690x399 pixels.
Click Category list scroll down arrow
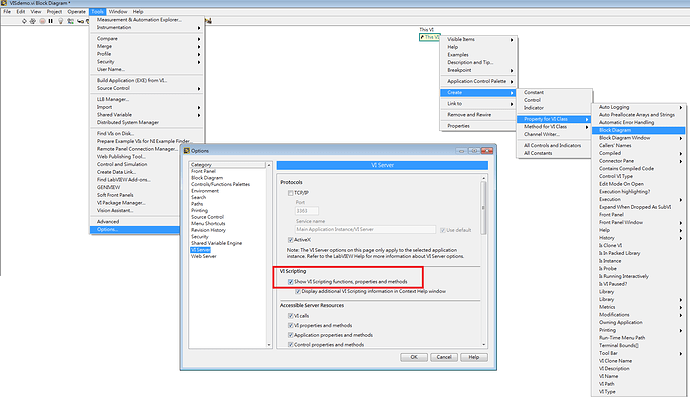point(269,345)
